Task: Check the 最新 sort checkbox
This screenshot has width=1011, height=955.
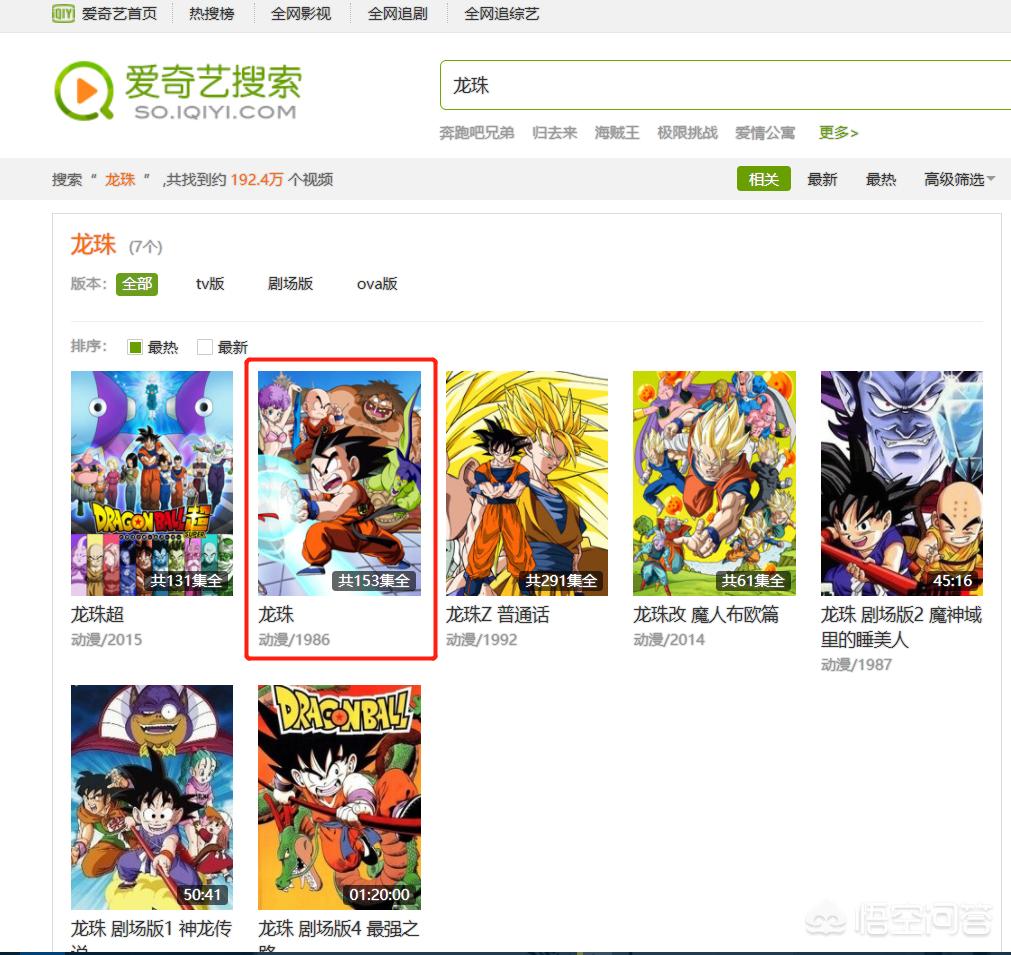Action: (x=205, y=348)
